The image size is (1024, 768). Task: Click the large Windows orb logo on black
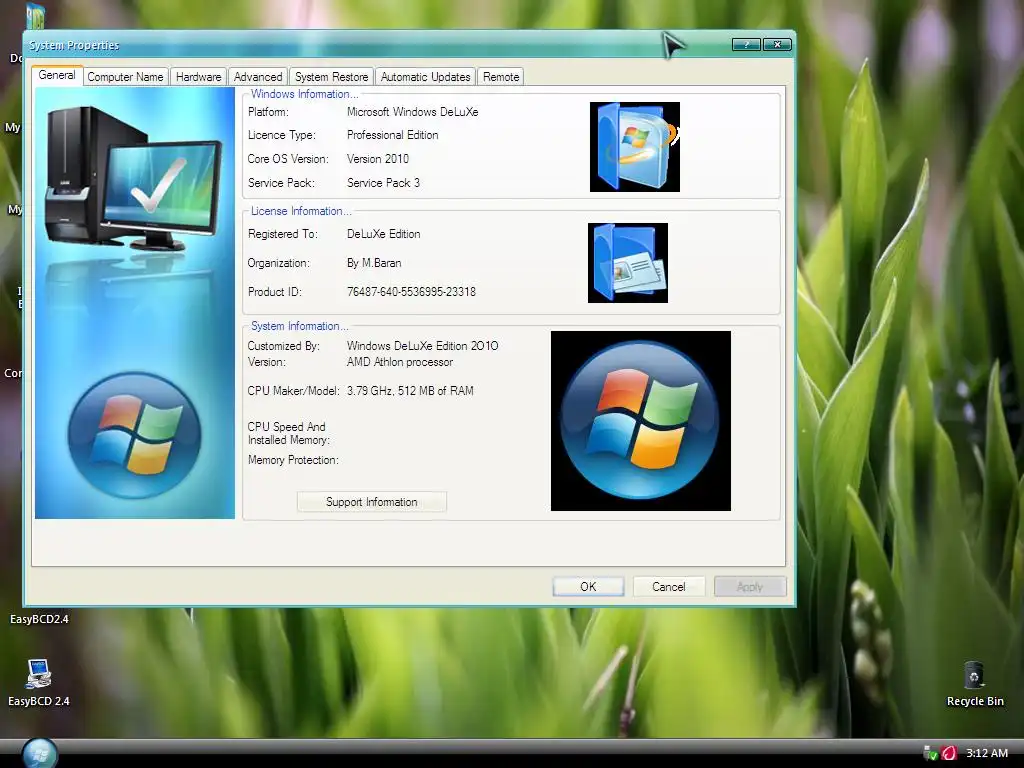click(x=641, y=421)
